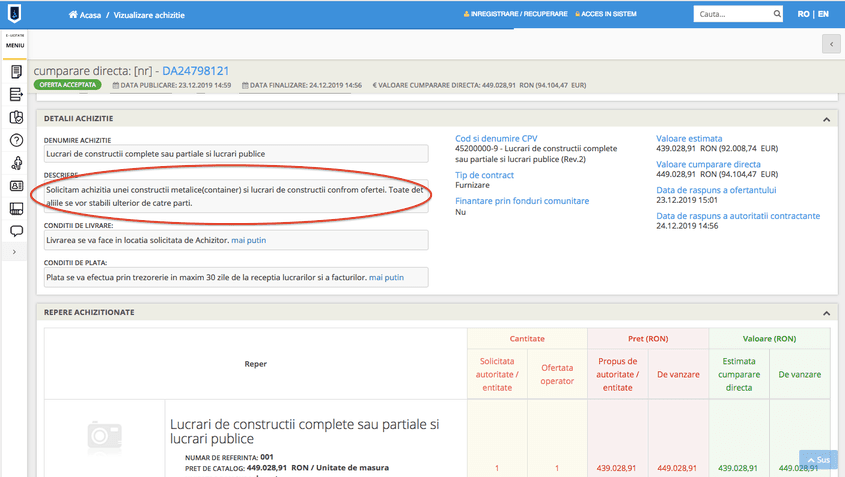Click the back arrow button at right
Screen dimensions: 845x477
(830, 44)
